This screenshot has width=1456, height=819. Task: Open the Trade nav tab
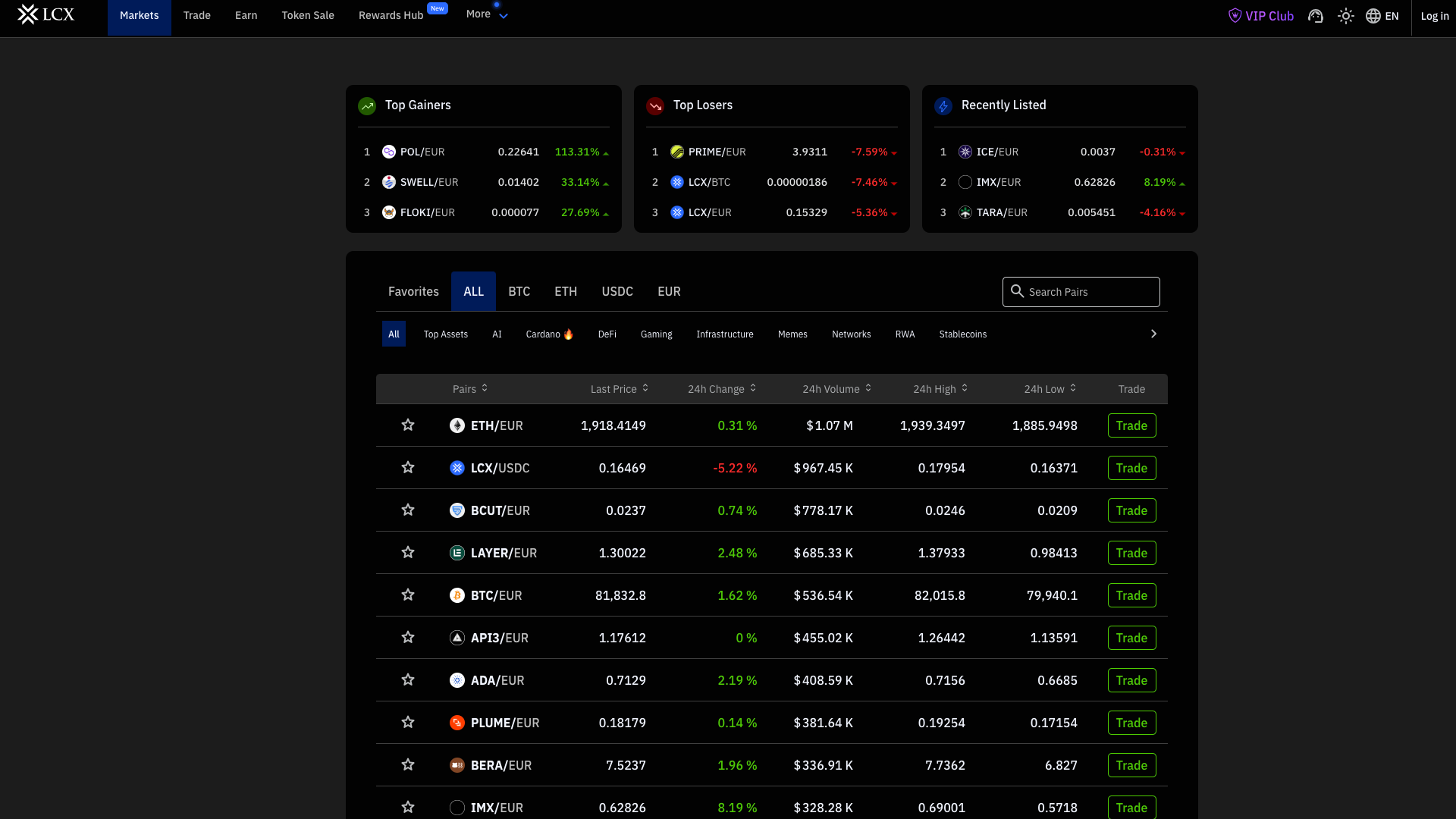click(x=196, y=16)
